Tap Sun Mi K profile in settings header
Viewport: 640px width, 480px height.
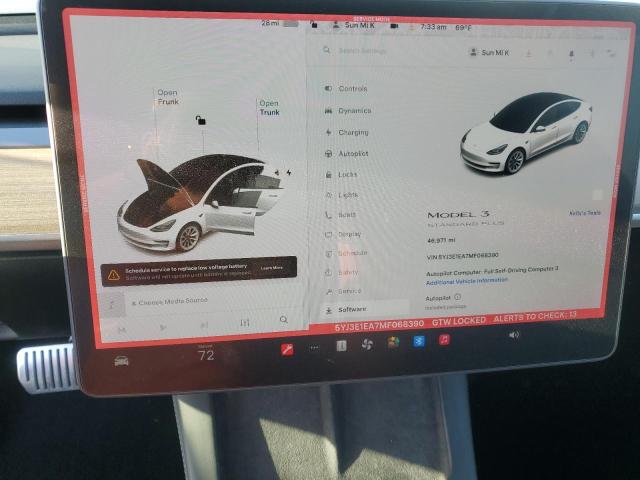[x=490, y=53]
